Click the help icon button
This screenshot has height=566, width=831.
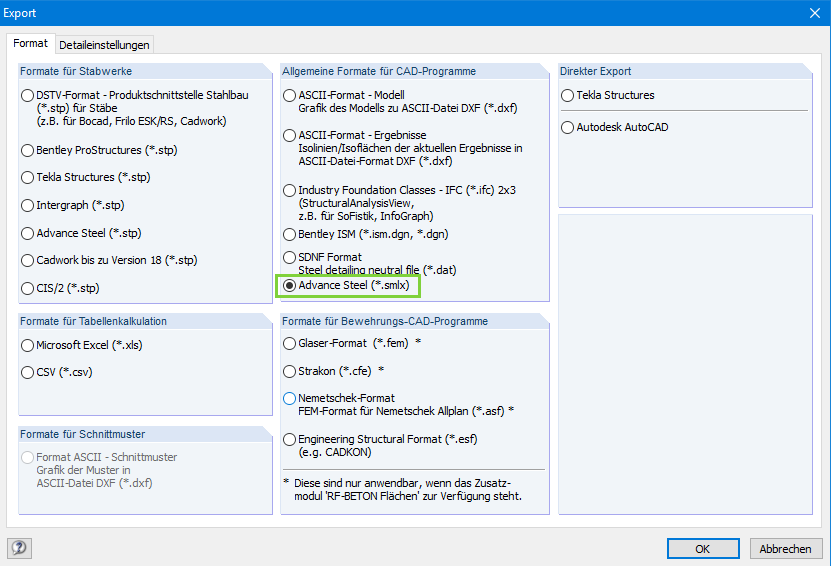pos(19,548)
